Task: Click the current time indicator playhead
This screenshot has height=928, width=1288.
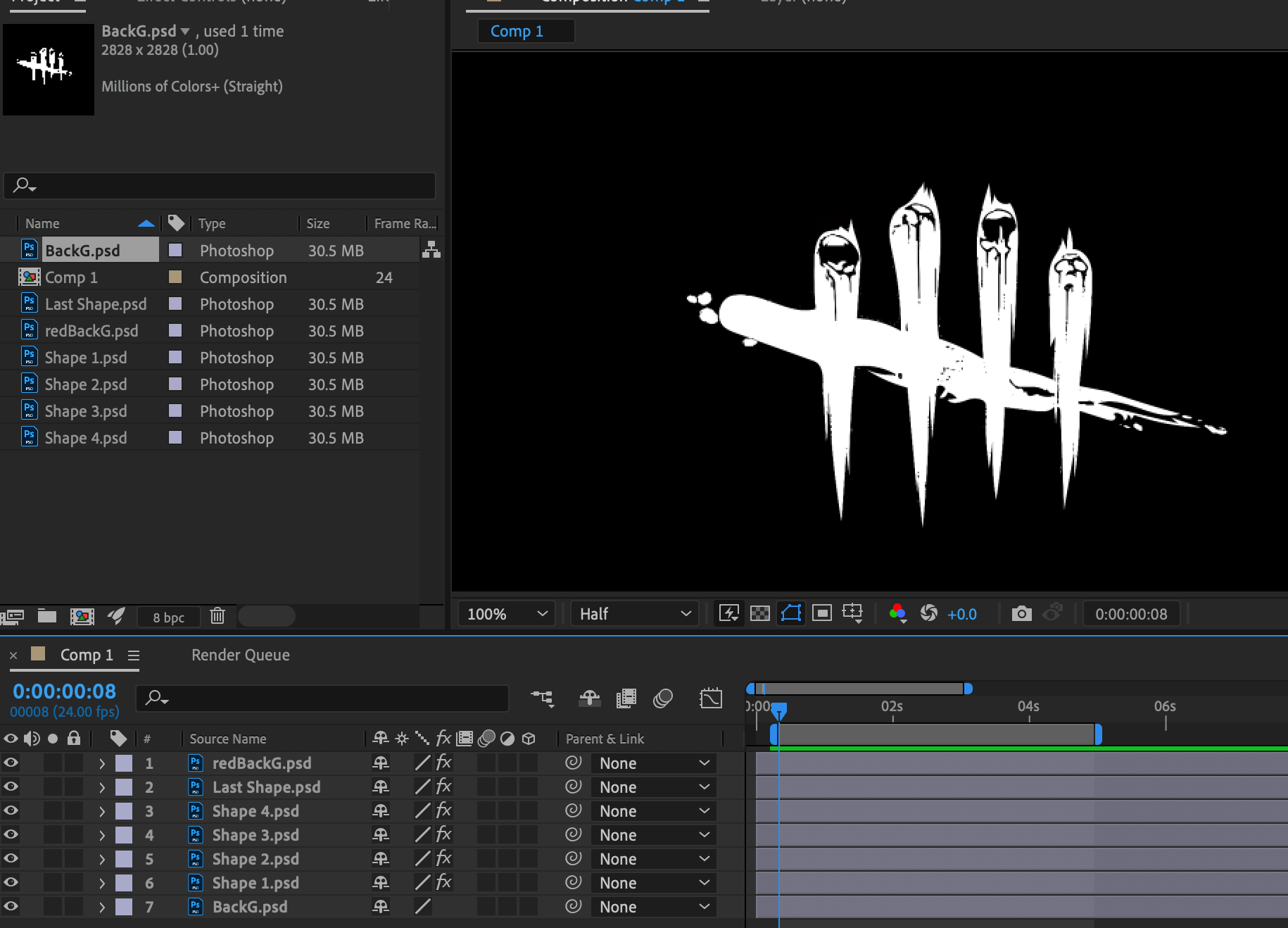Action: (x=779, y=710)
